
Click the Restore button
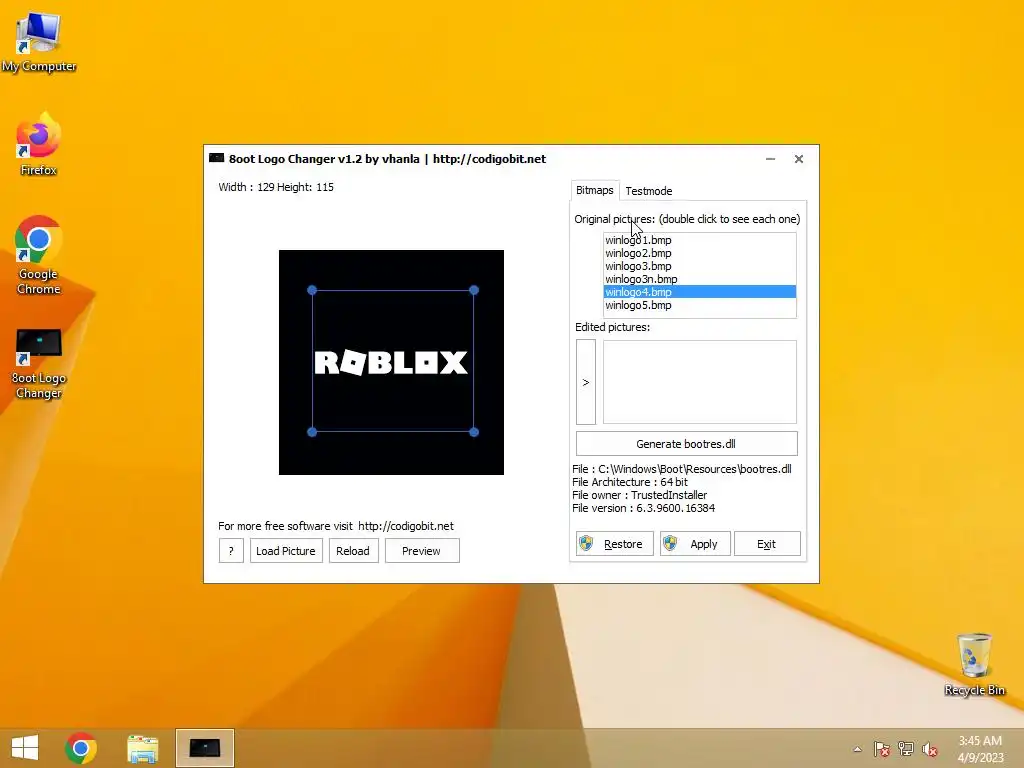point(615,544)
